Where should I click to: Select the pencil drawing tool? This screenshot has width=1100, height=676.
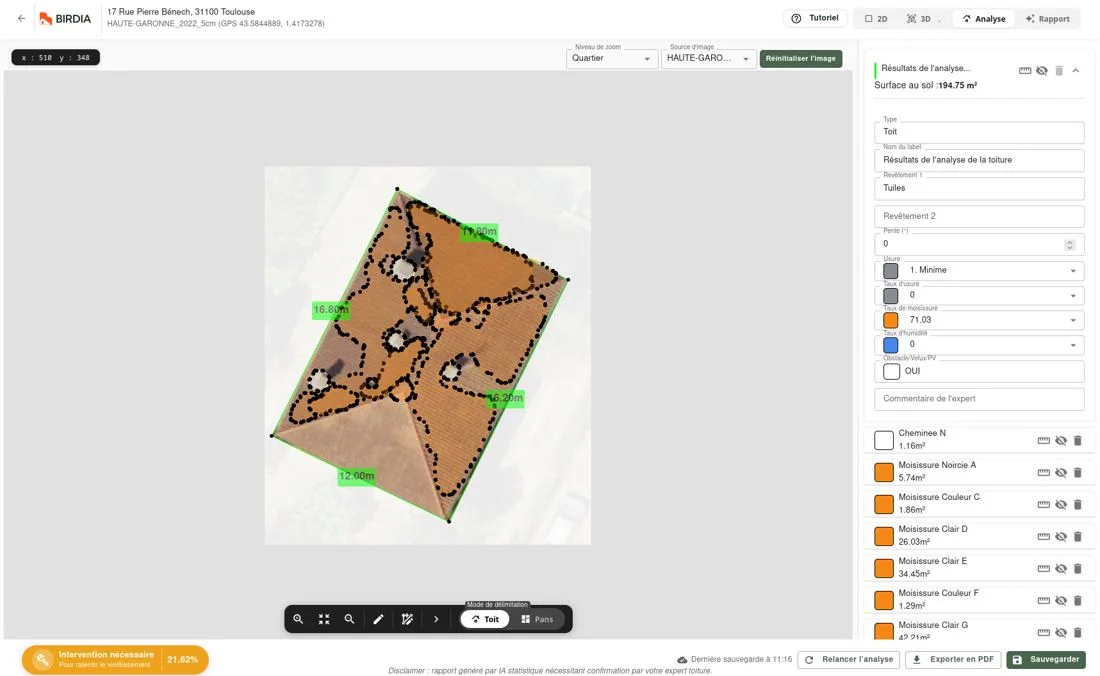point(378,619)
